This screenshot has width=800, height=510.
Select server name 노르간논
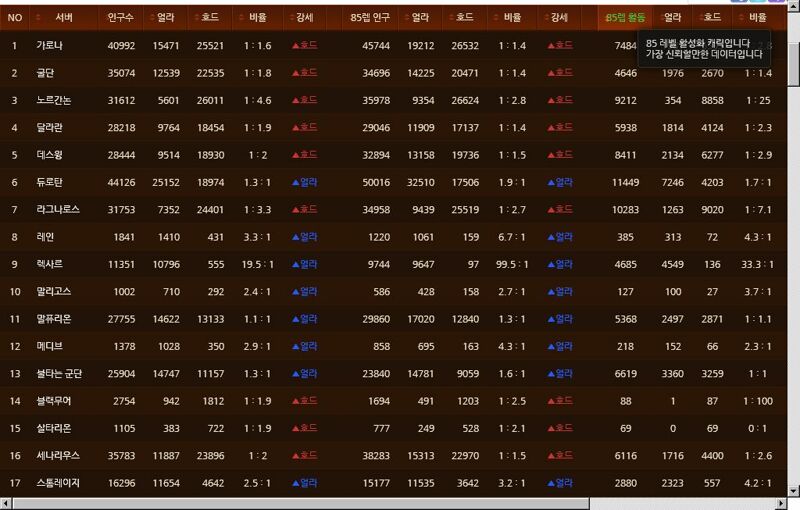click(x=54, y=100)
